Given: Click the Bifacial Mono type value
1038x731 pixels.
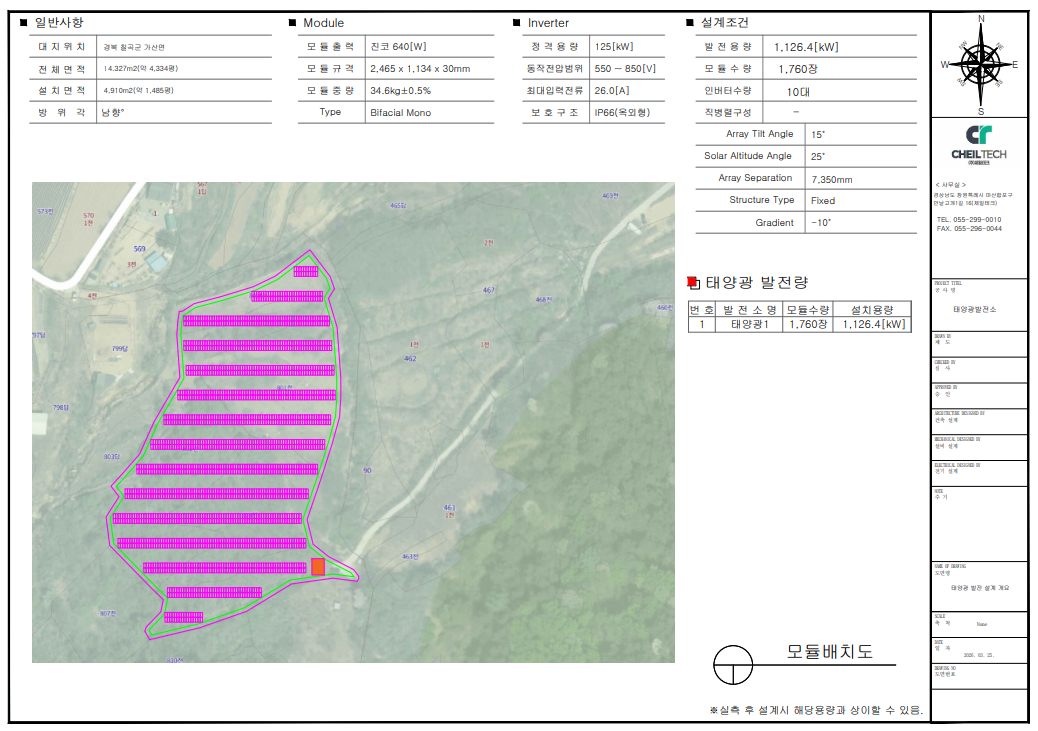Looking at the screenshot, I should point(400,113).
